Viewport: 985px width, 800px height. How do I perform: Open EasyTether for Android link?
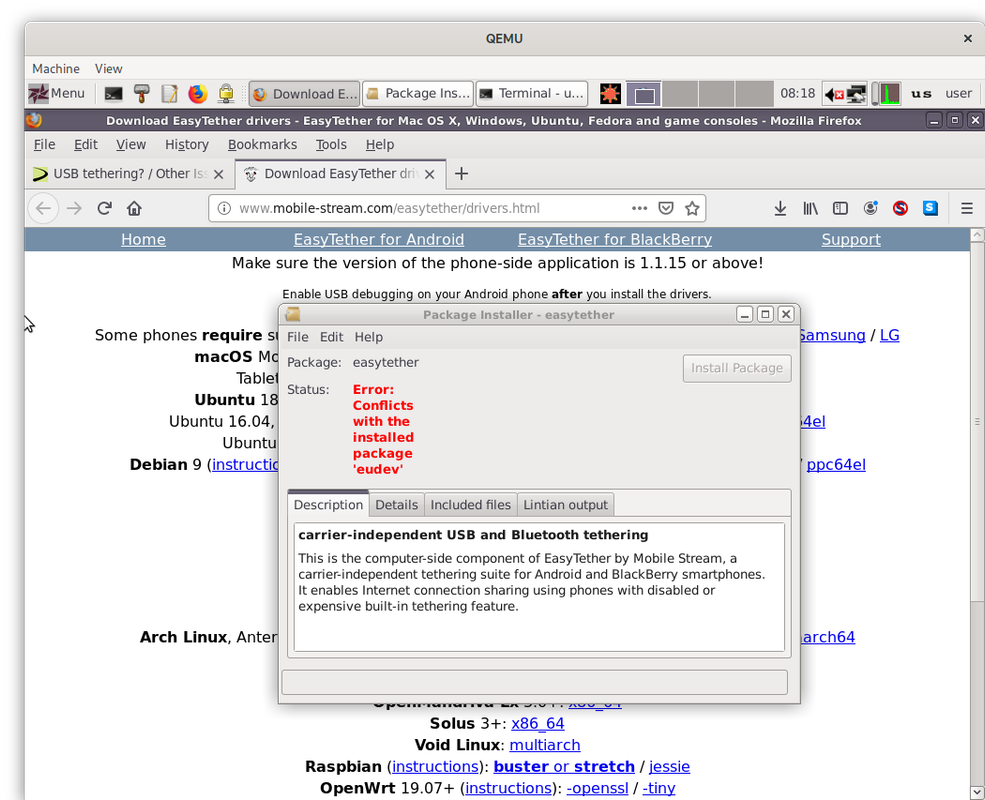[x=379, y=240]
